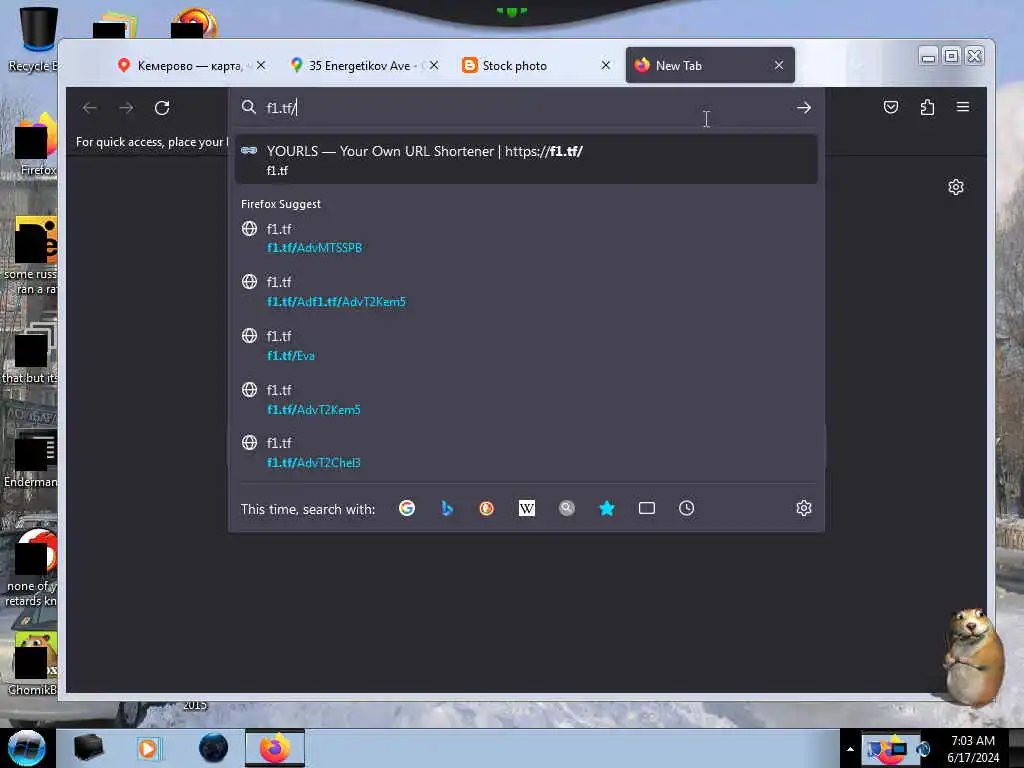Search in Bookmarks star icon

607,508
